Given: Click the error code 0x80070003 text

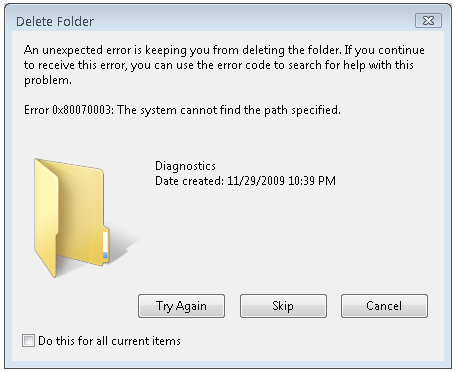Looking at the screenshot, I should coord(82,110).
